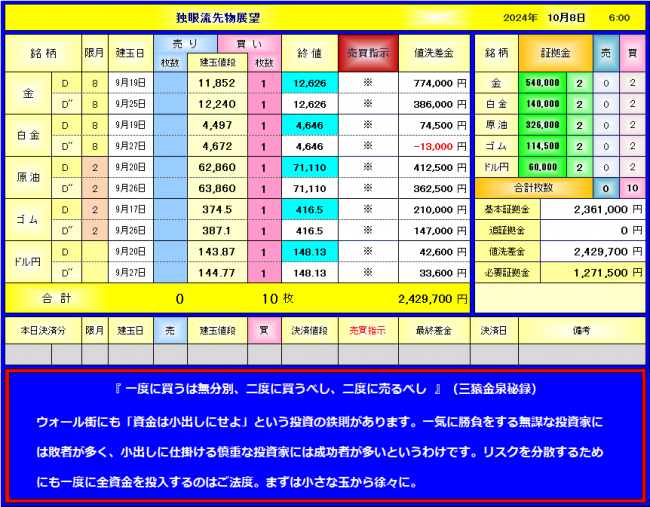This screenshot has height=507, width=650.
Task: Select the 証拠金 column header
Action: [x=555, y=53]
